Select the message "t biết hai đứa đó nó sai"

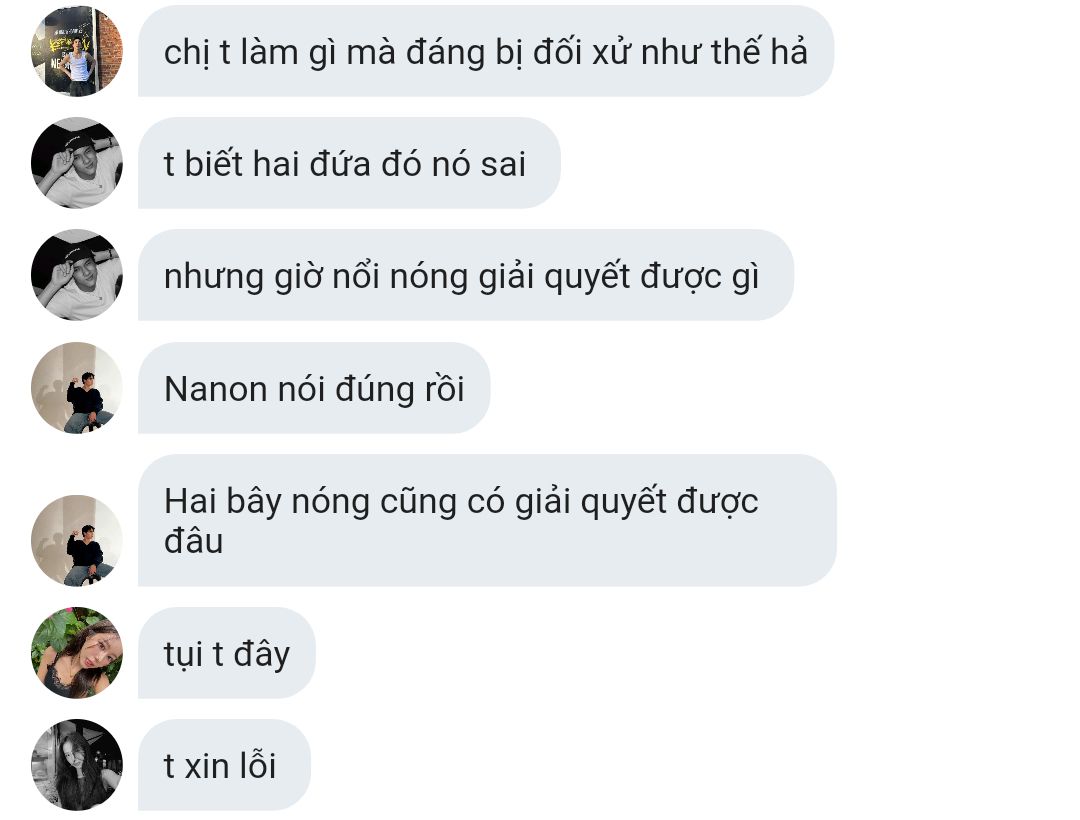click(349, 163)
